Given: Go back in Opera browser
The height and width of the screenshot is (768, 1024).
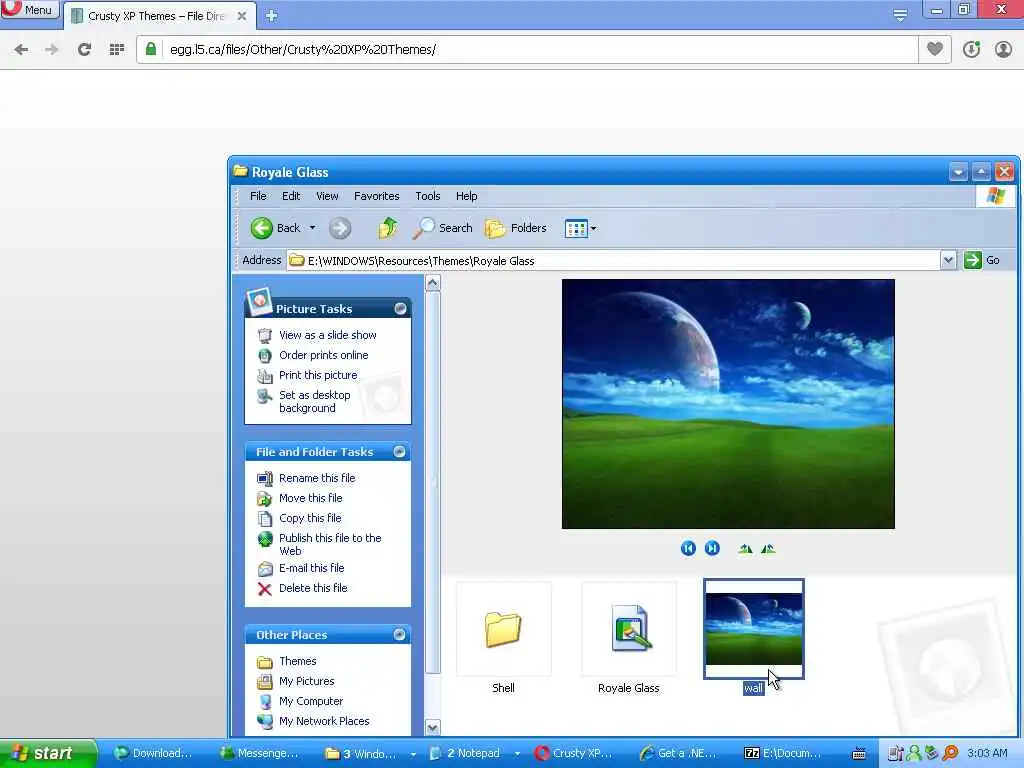Looking at the screenshot, I should coord(22,49).
